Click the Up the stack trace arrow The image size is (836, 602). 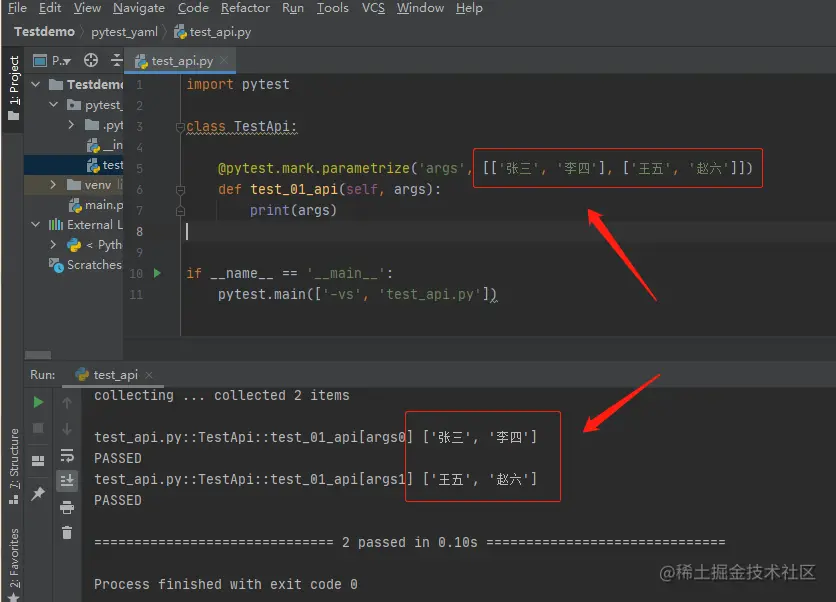67,403
